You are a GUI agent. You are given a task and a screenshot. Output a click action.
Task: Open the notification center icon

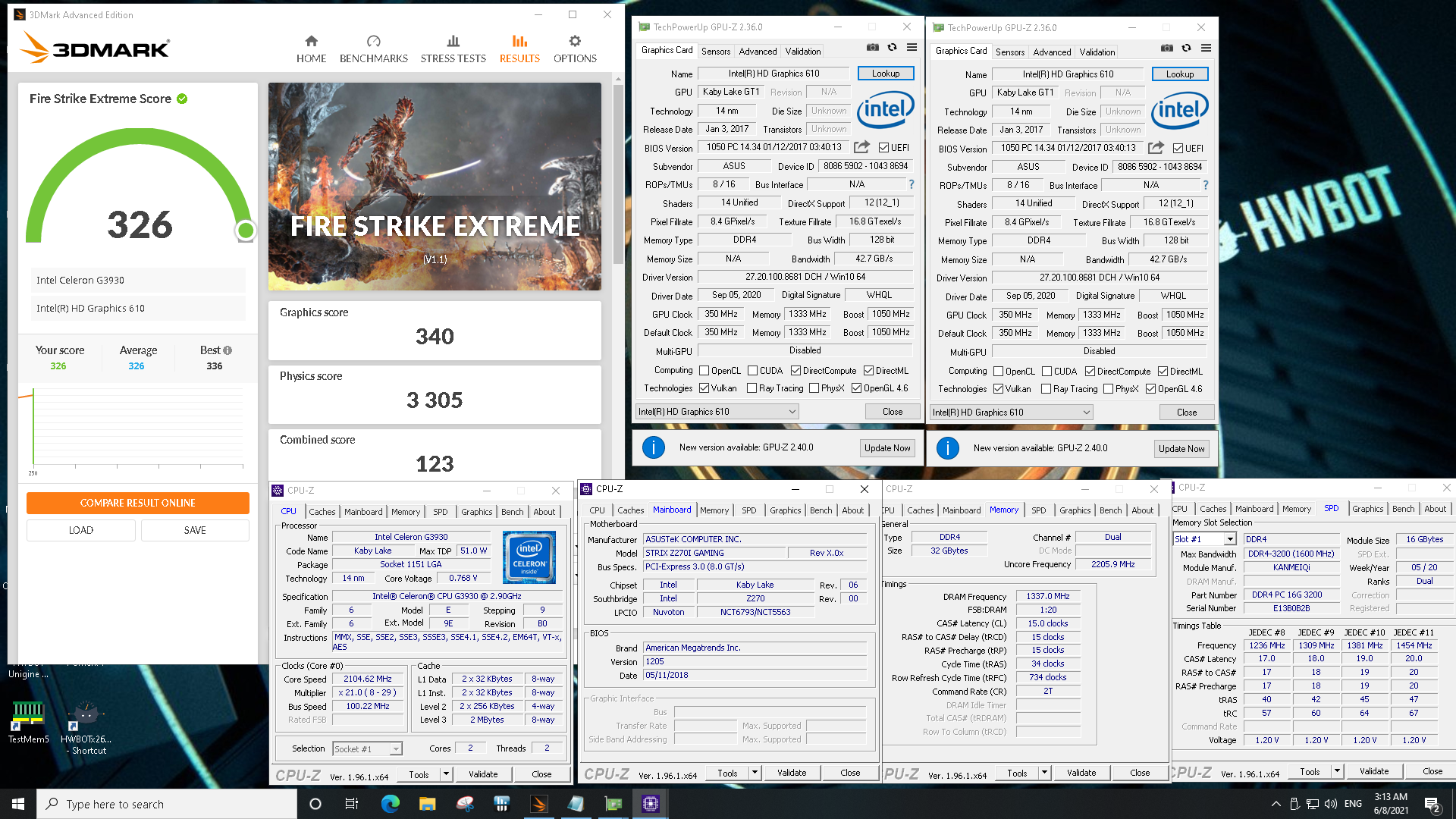(1432, 804)
